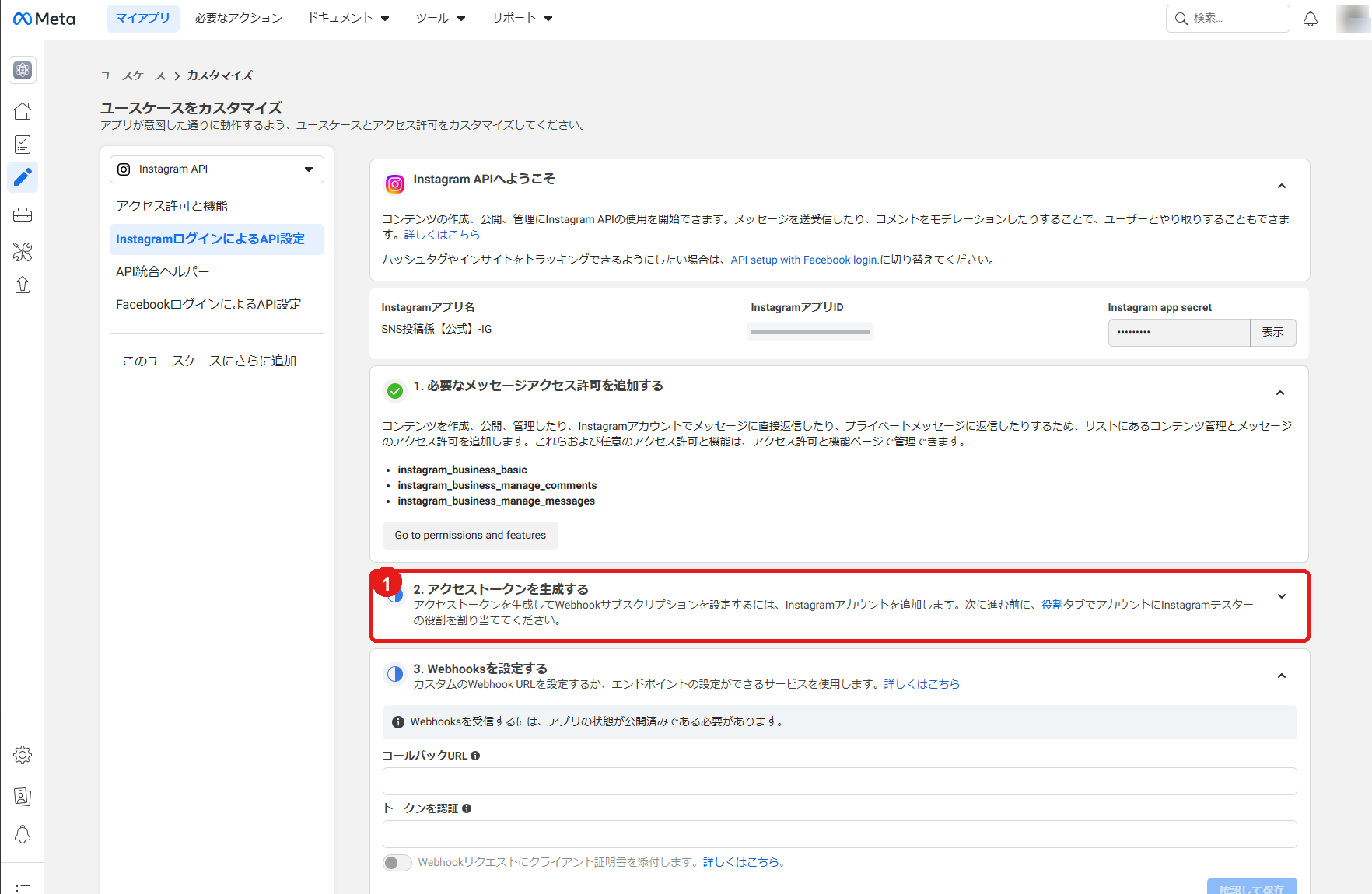Open the briefcase icon in sidebar

click(23, 215)
